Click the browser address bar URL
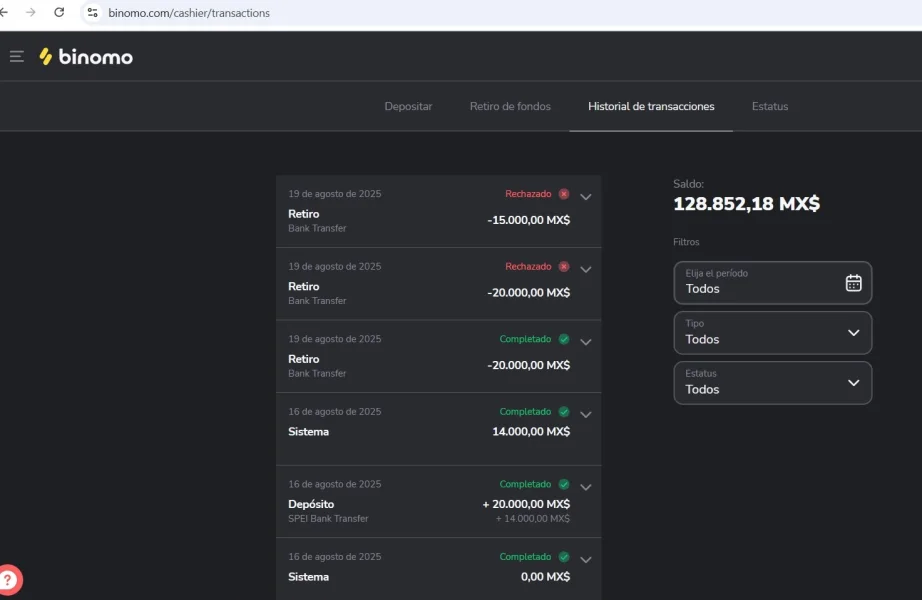 point(190,13)
